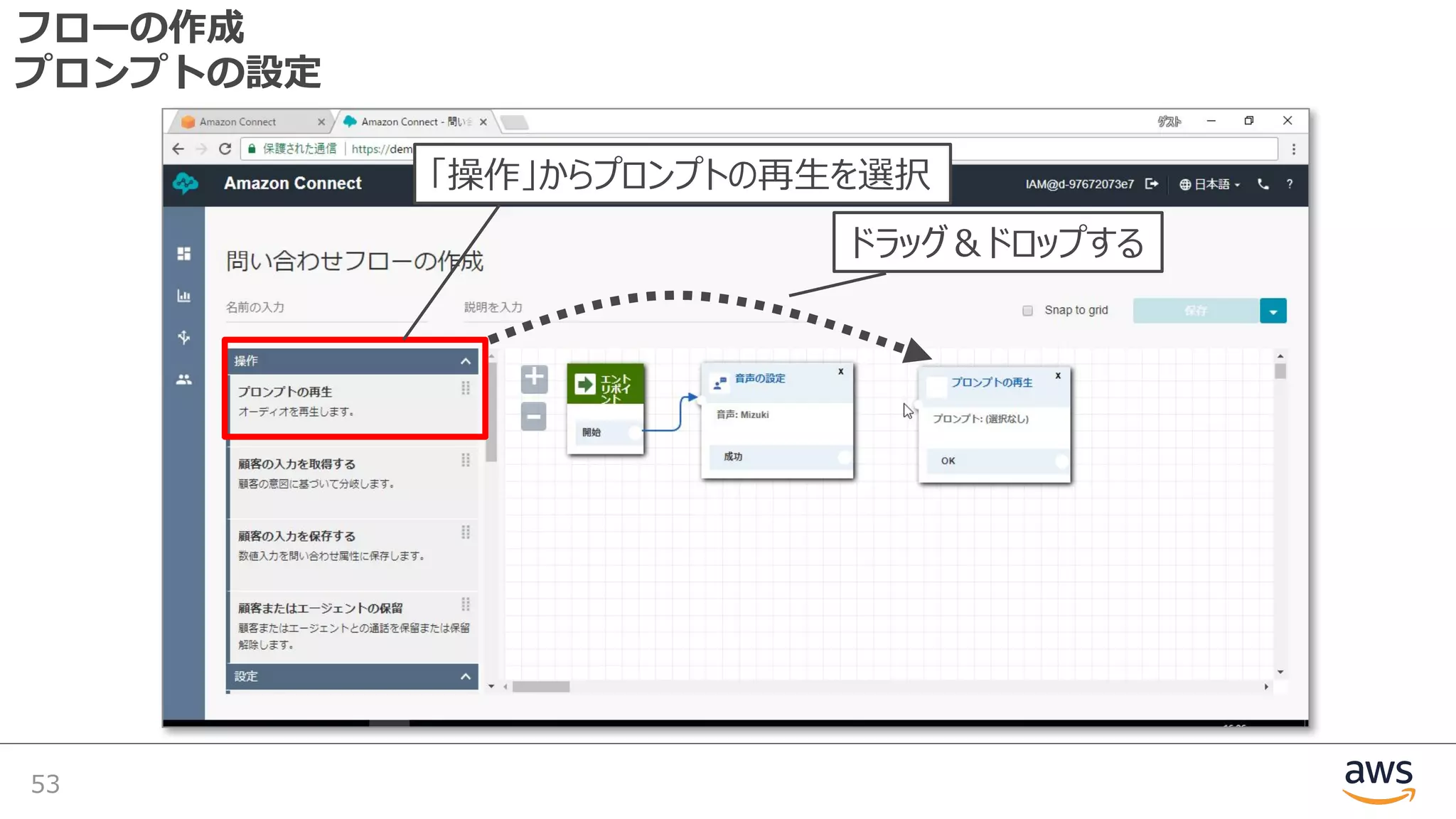Grab the drag handle of プロンプトの再生 item
Image resolution: width=1456 pixels, height=819 pixels.
pos(466,388)
